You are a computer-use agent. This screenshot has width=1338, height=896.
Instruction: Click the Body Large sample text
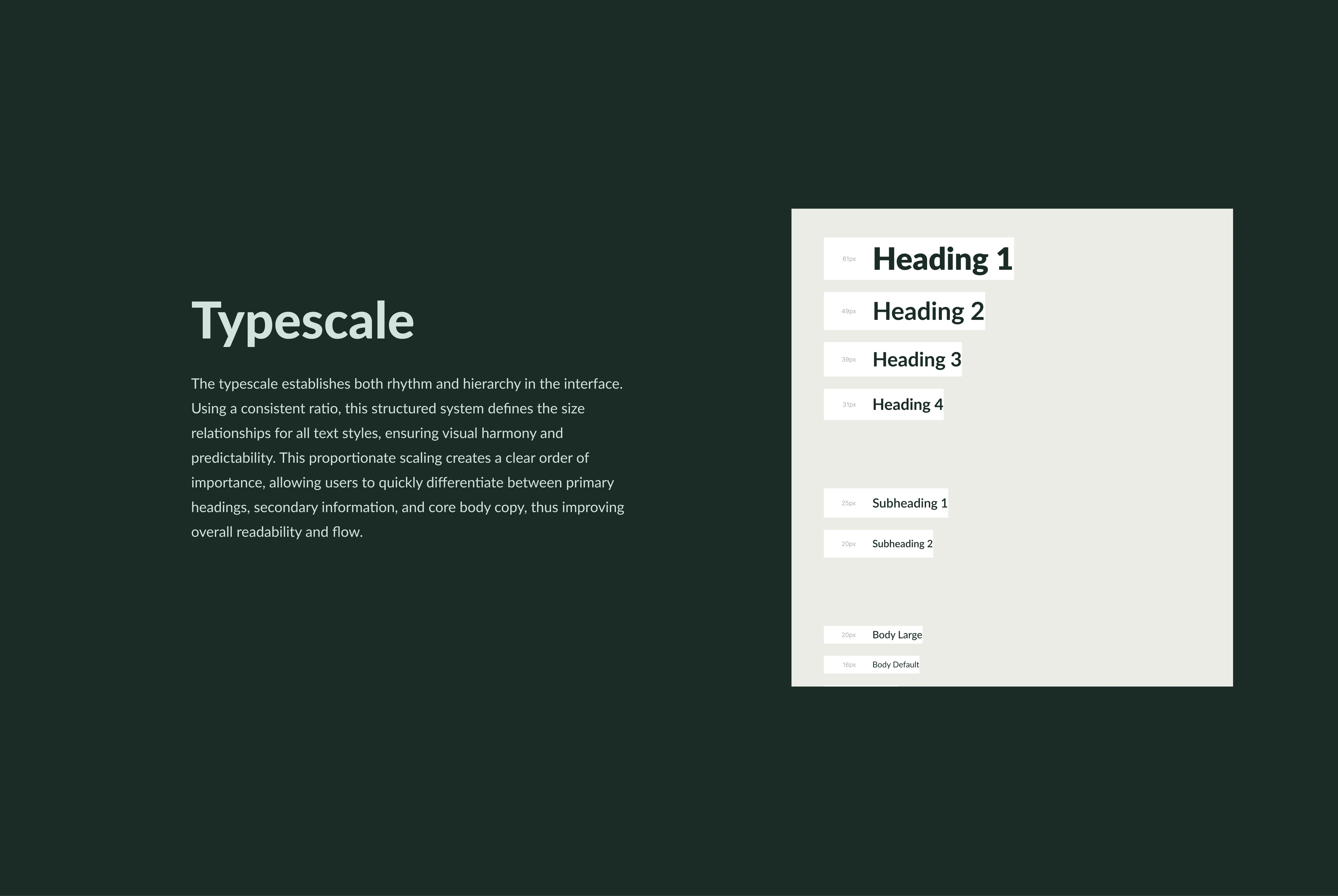pos(897,635)
